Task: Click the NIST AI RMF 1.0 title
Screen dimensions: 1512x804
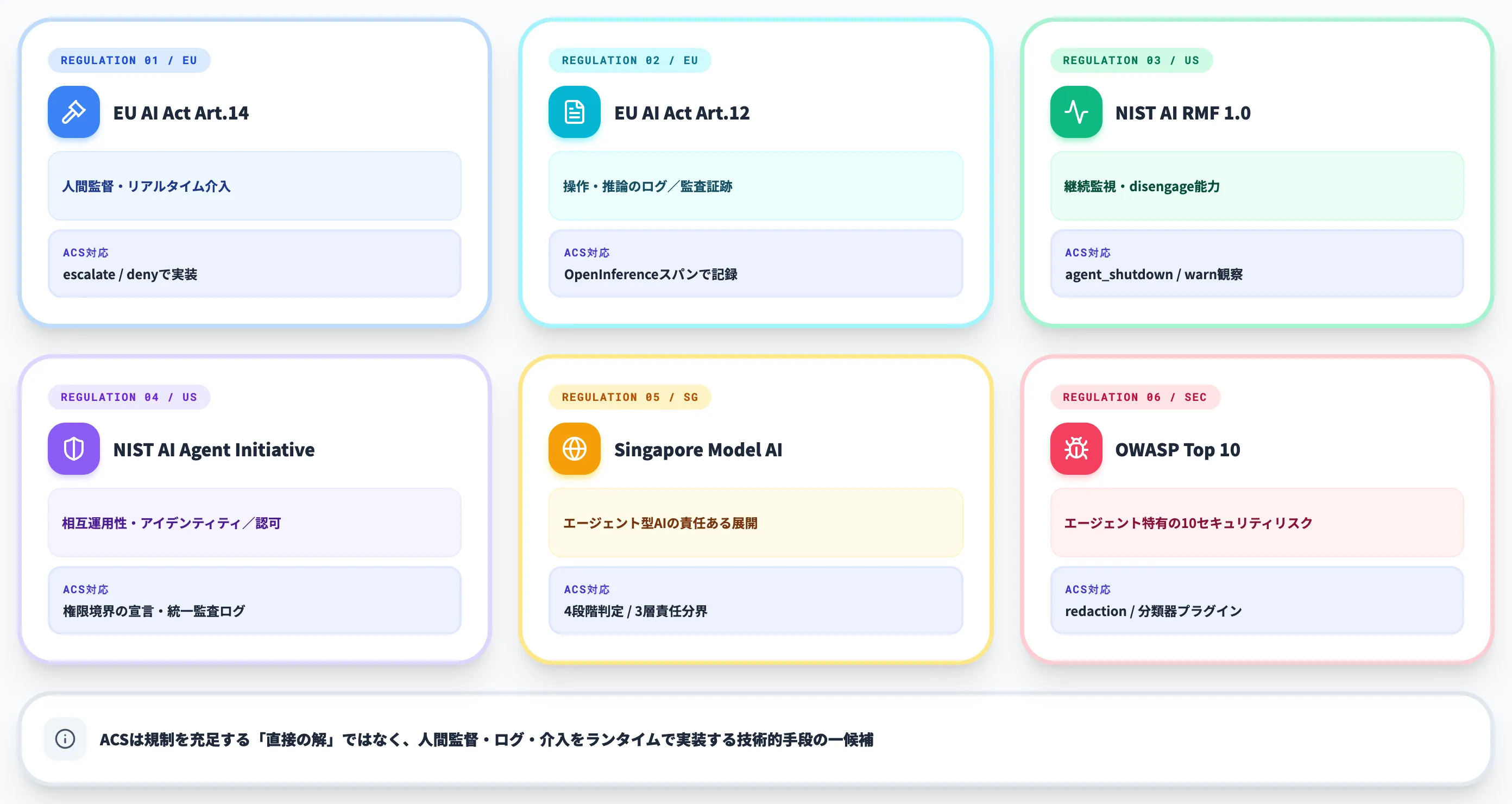Action: [1183, 113]
